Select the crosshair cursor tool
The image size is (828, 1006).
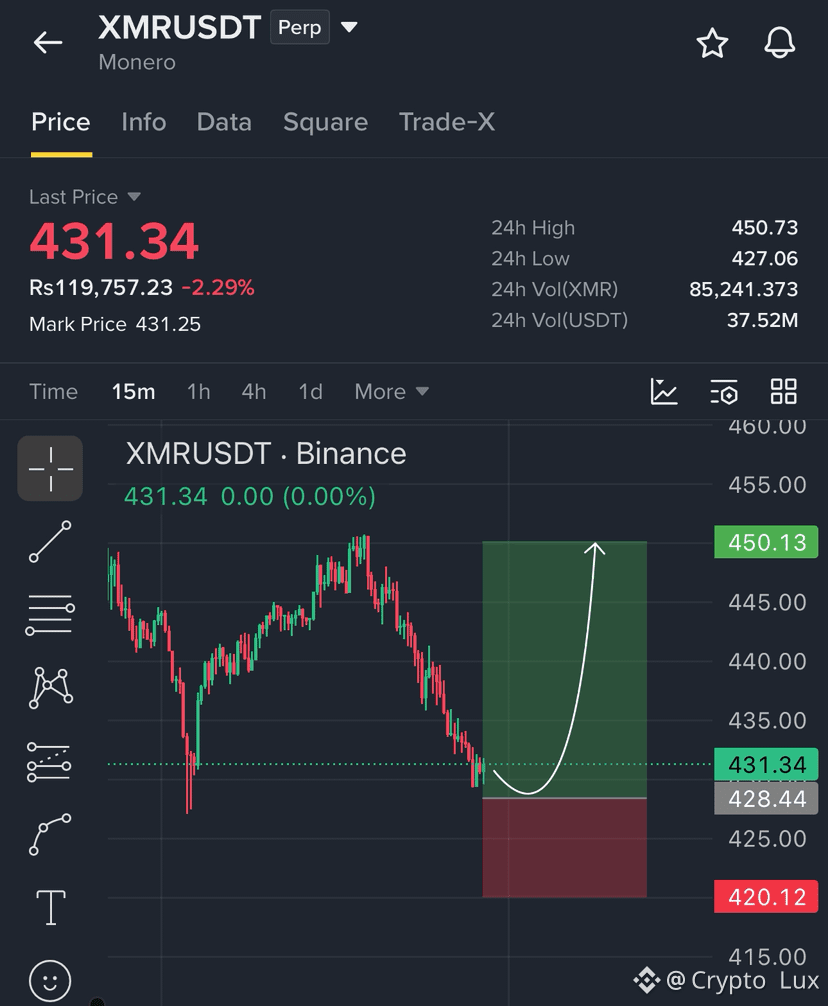50,468
